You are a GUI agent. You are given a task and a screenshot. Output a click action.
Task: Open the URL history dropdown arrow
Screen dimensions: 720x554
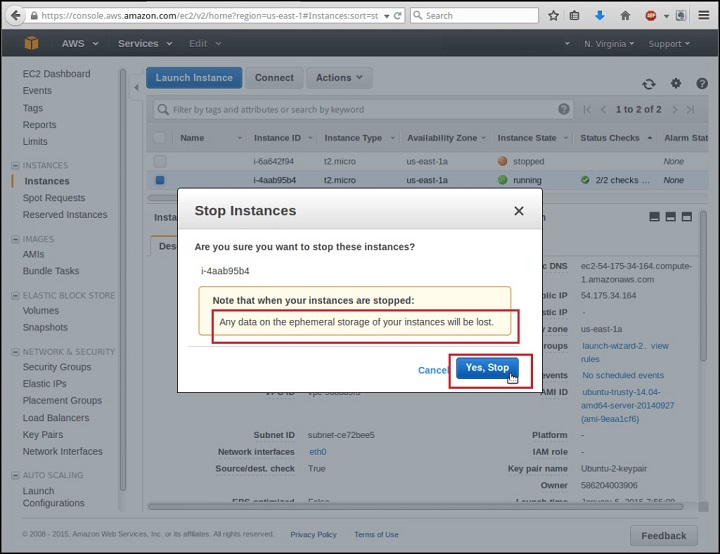[x=387, y=16]
